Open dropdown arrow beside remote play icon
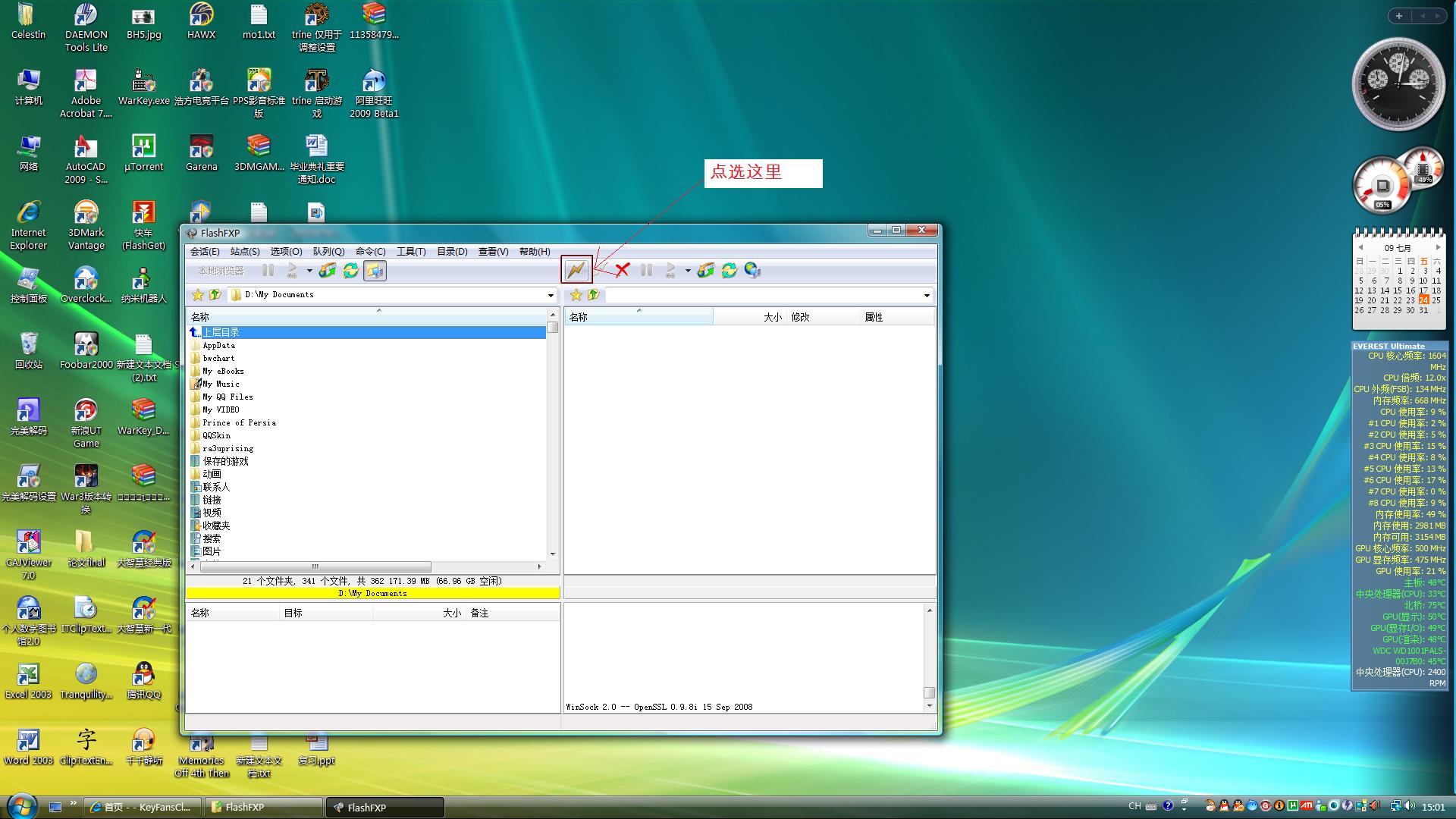This screenshot has height=819, width=1456. click(x=688, y=271)
